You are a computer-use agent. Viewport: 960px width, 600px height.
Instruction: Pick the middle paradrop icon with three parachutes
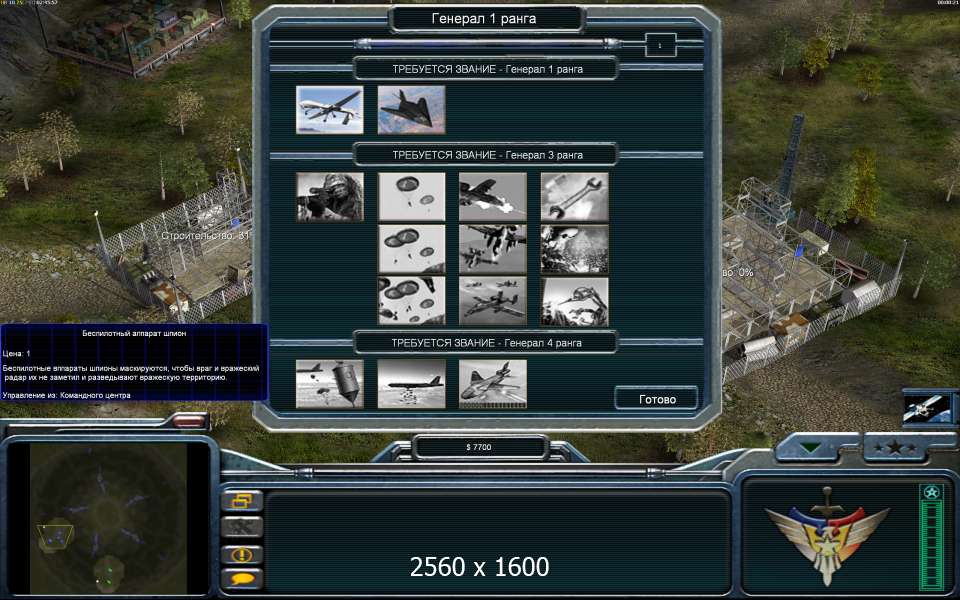(411, 249)
